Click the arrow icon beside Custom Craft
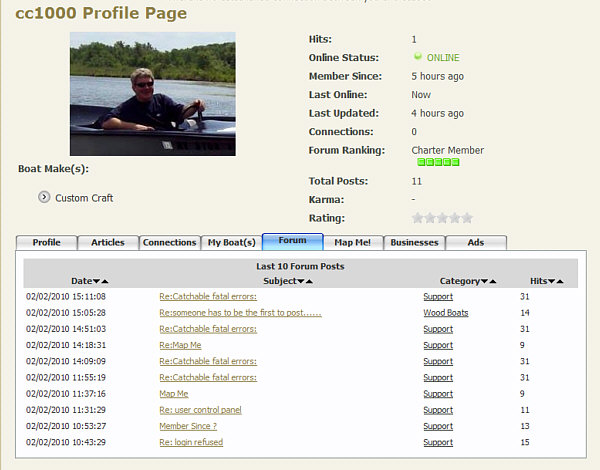The width and height of the screenshot is (600, 470). 44,197
